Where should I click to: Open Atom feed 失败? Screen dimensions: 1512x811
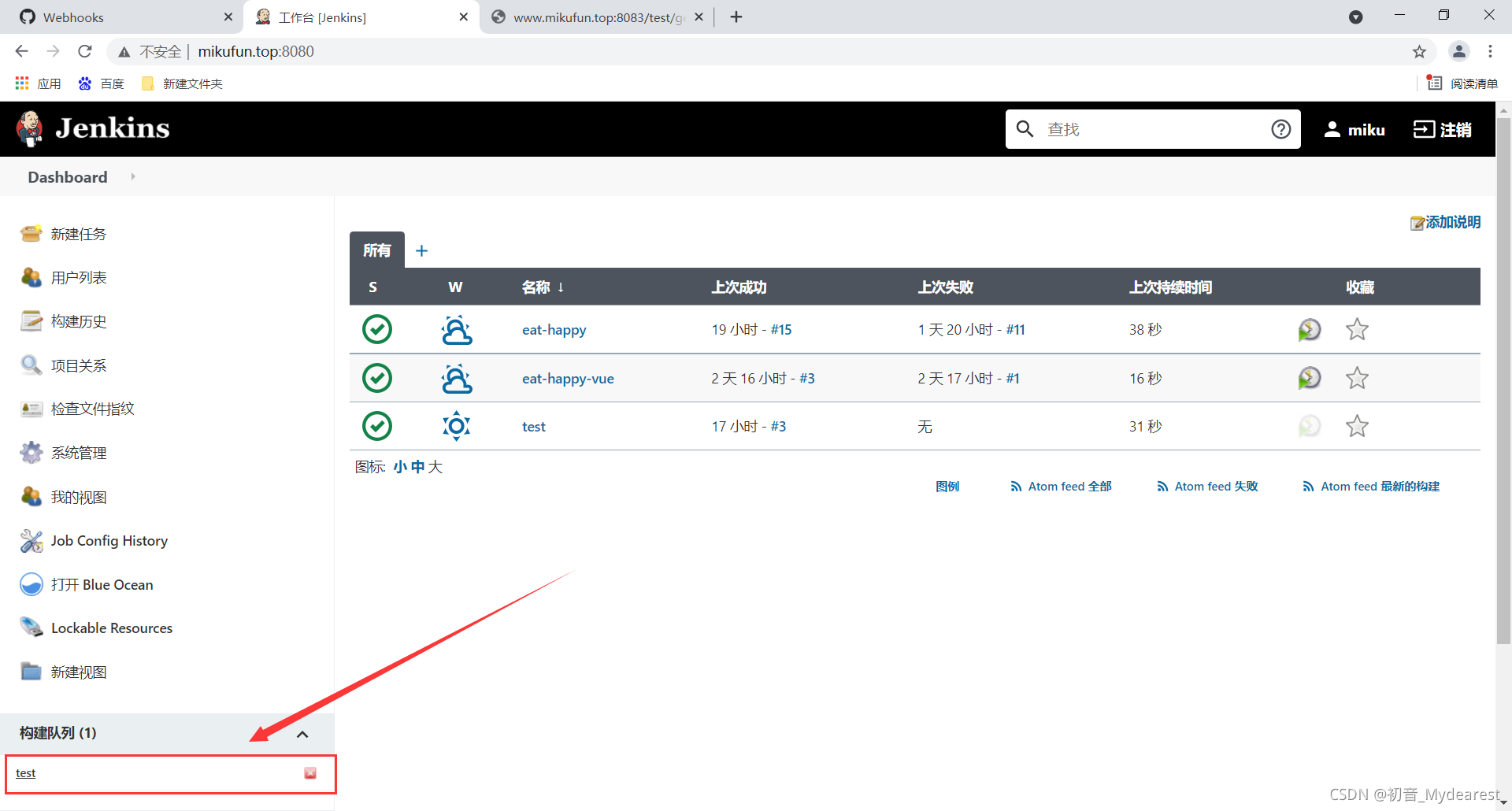click(x=1207, y=487)
